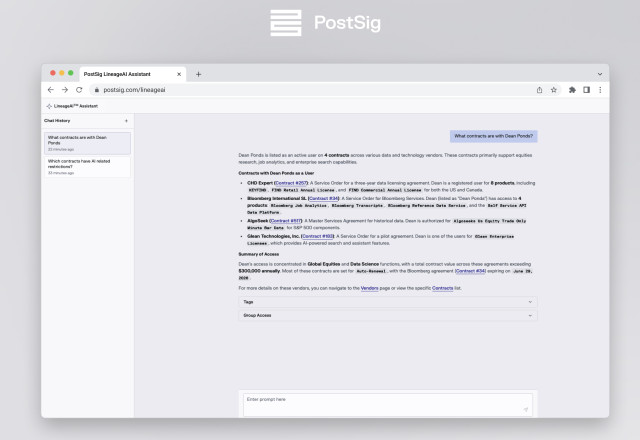Click the browser forward arrow

pyautogui.click(x=65, y=90)
